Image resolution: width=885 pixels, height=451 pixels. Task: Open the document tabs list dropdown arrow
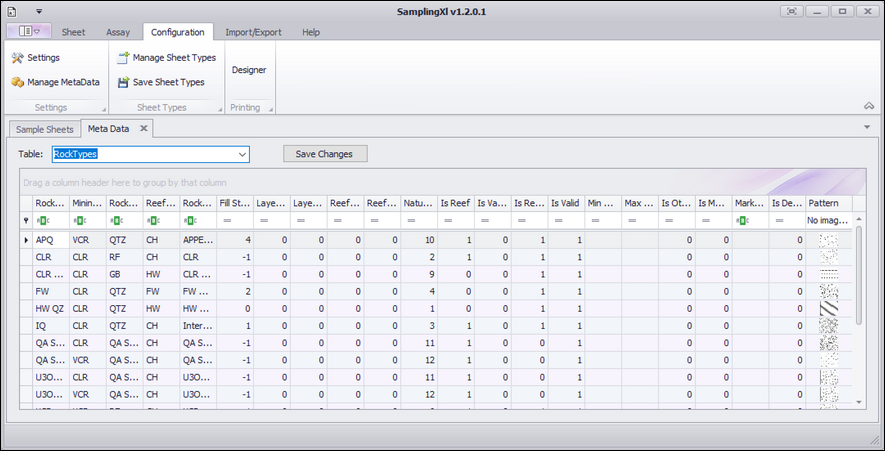(868, 128)
